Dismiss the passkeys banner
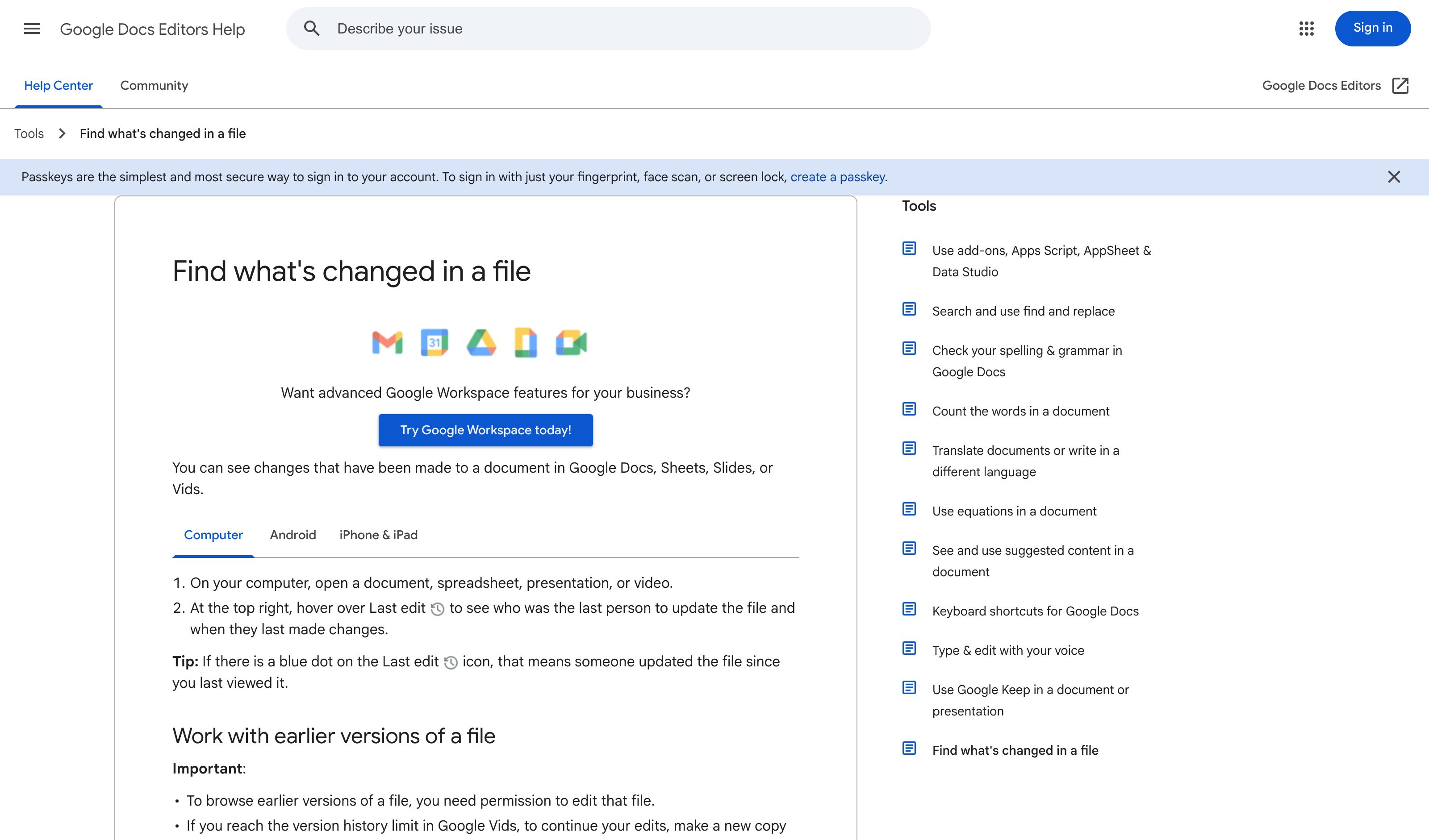 coord(1394,177)
